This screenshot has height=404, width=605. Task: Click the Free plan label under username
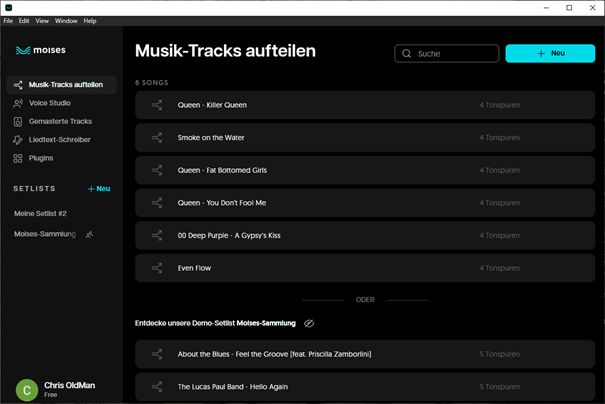[51, 395]
